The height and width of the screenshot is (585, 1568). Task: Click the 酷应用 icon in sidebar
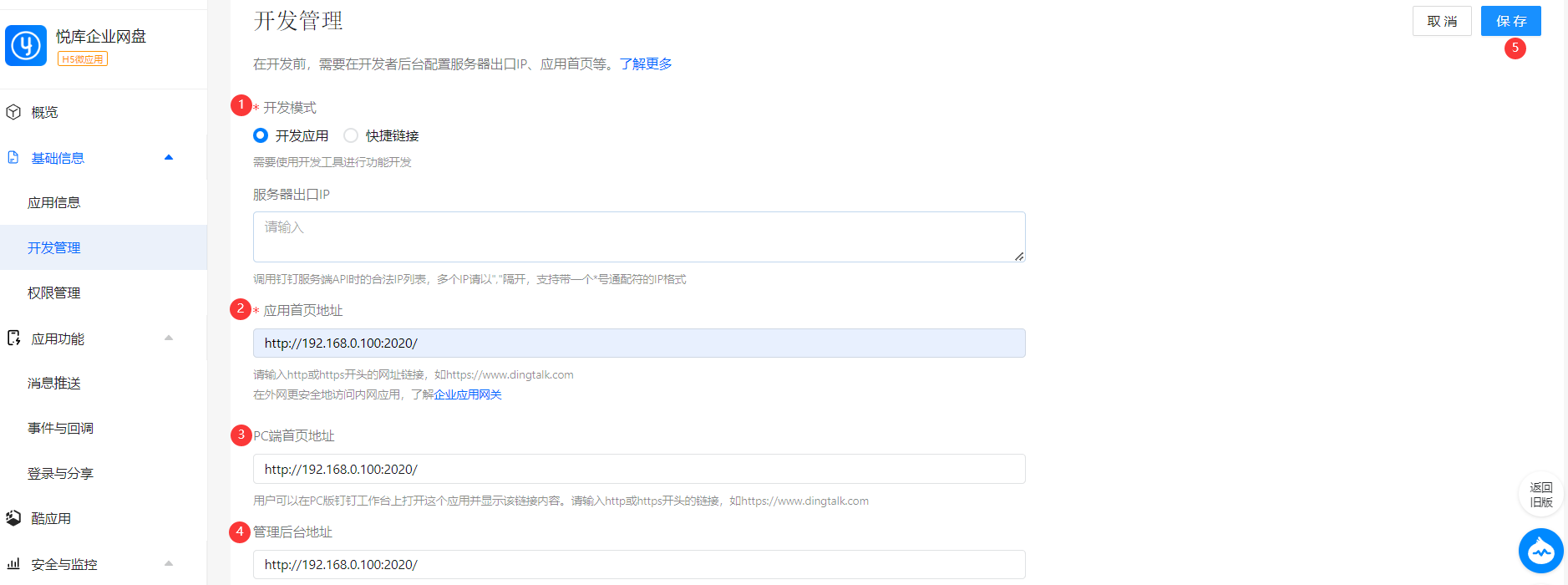pyautogui.click(x=13, y=518)
